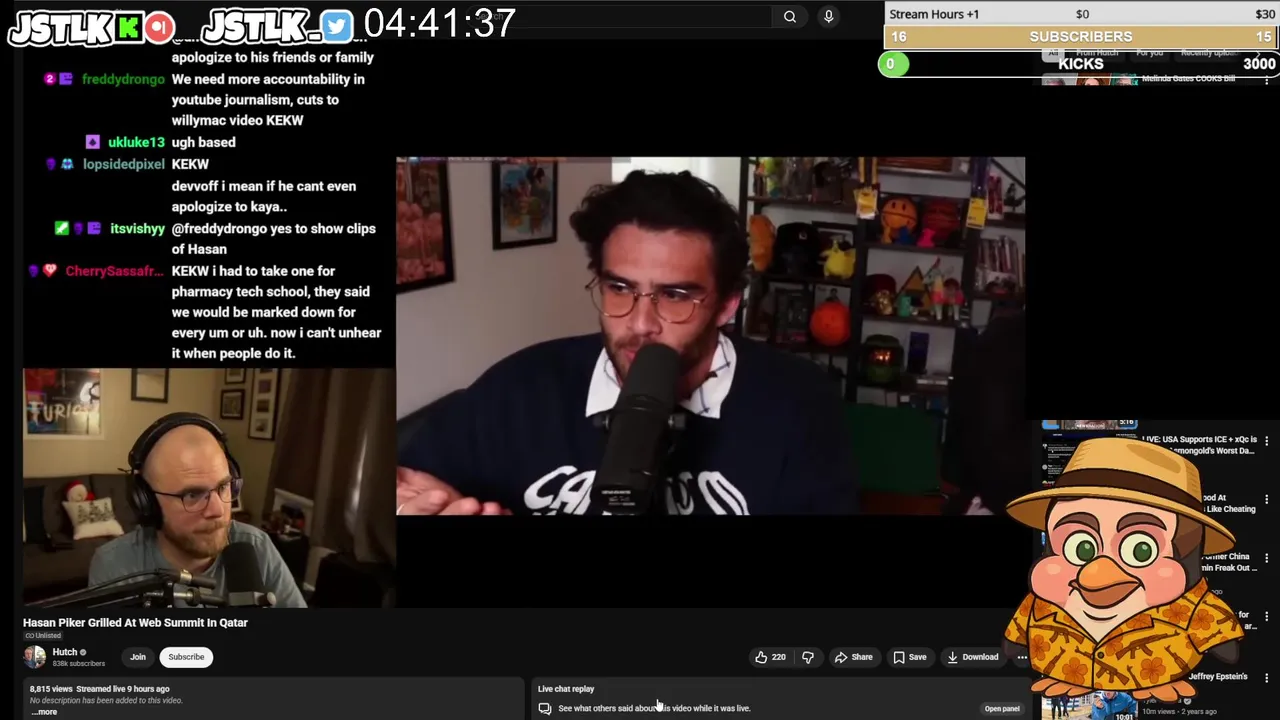Open options menu for Like Cheating video
1280x720 pixels.
click(1266, 500)
